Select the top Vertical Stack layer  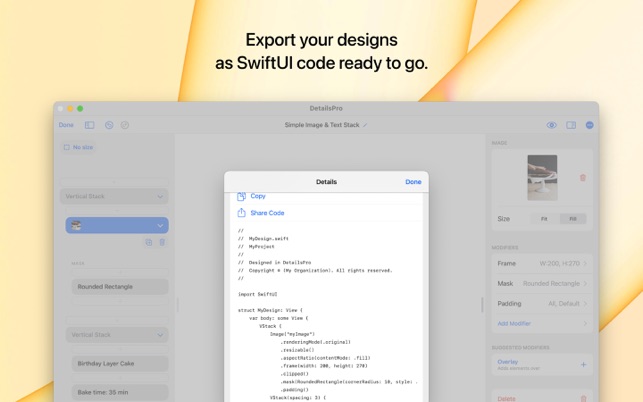114,196
